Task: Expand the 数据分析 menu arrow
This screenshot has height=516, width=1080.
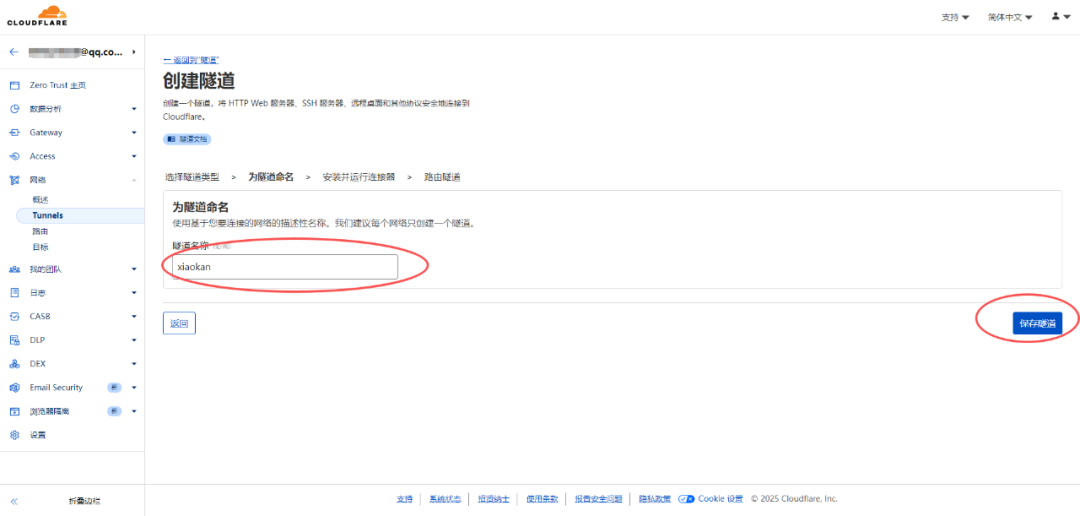Action: tap(134, 109)
